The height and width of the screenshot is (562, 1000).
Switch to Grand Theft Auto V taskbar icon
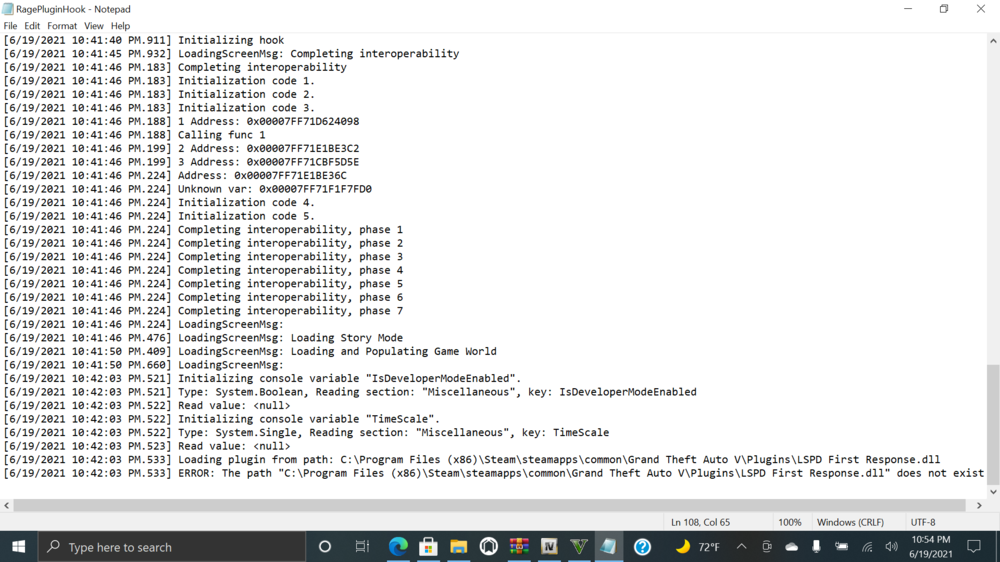tap(579, 547)
